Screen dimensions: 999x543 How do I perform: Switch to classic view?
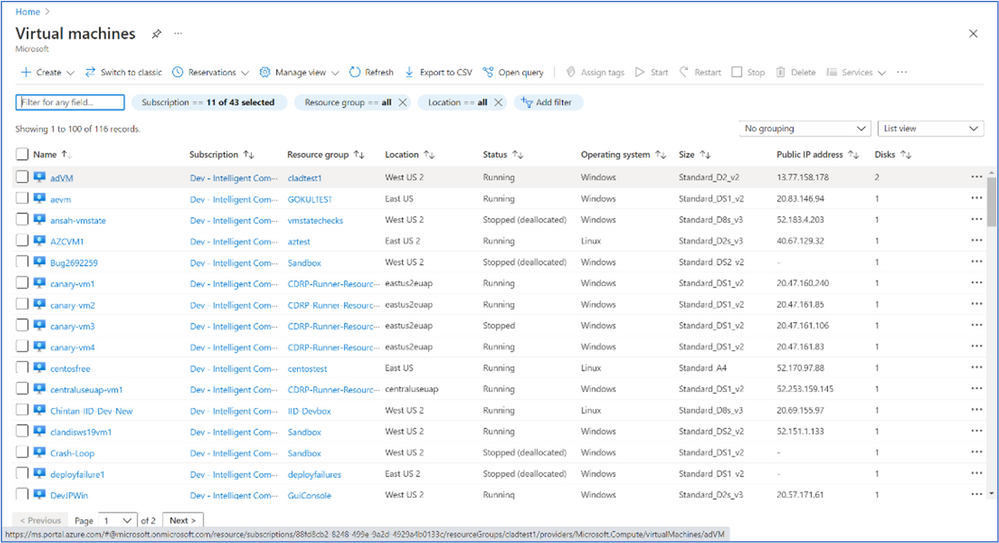124,72
